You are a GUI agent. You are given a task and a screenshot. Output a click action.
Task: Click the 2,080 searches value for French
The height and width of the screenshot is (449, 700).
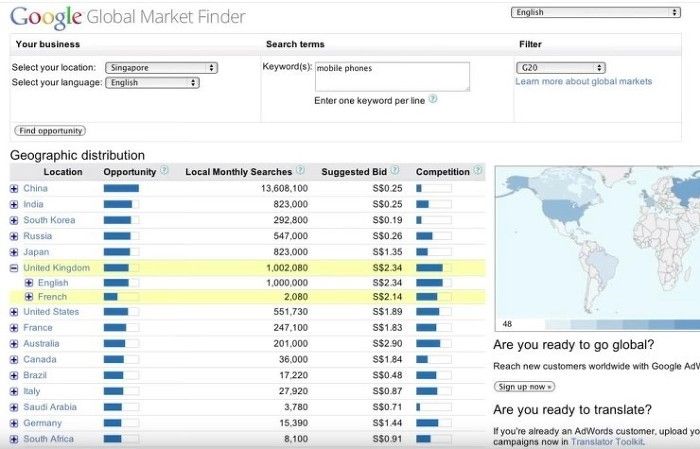296,297
